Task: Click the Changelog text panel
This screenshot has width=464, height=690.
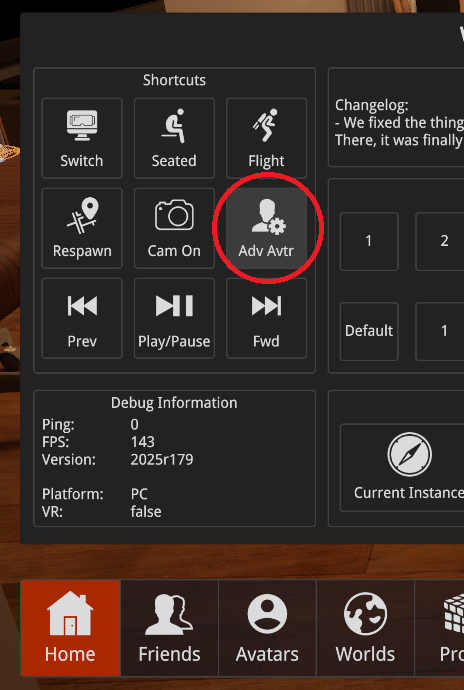Action: coord(396,117)
